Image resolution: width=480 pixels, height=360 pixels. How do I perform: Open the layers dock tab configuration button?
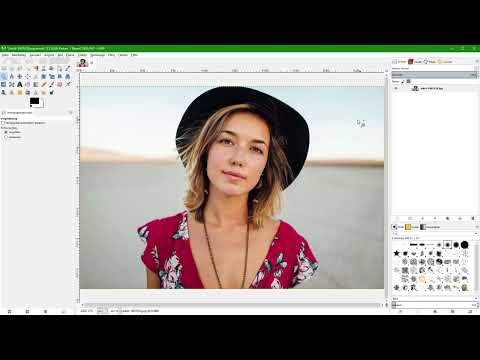point(477,61)
